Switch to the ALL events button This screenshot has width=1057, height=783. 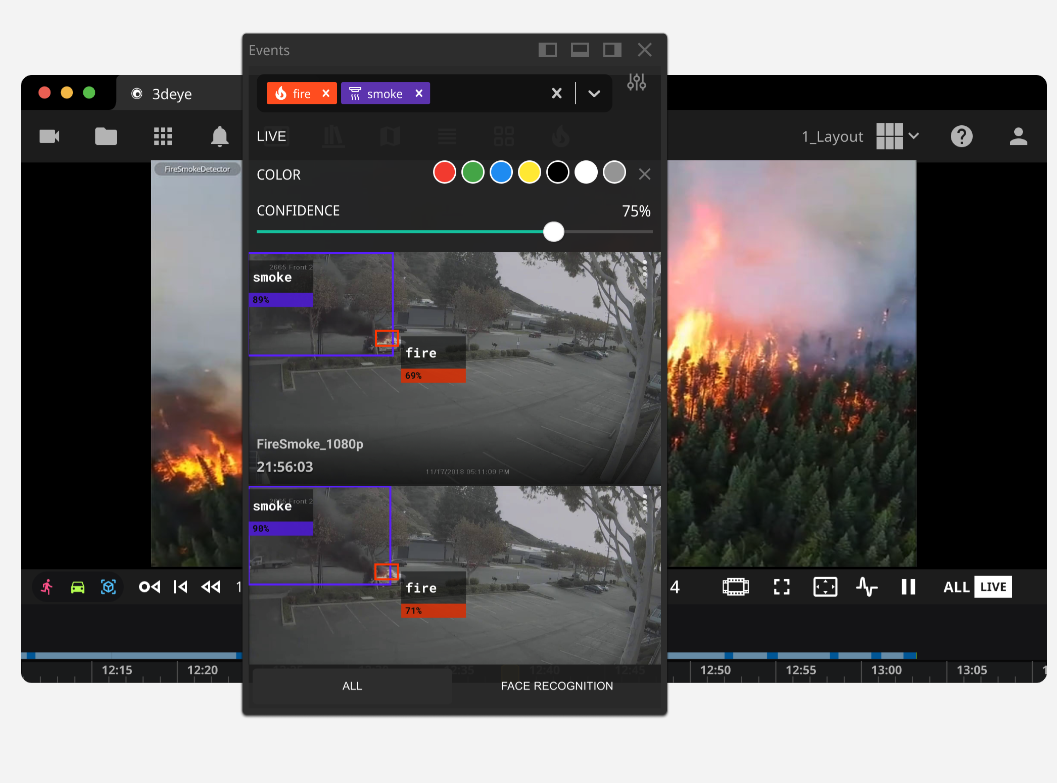point(352,686)
